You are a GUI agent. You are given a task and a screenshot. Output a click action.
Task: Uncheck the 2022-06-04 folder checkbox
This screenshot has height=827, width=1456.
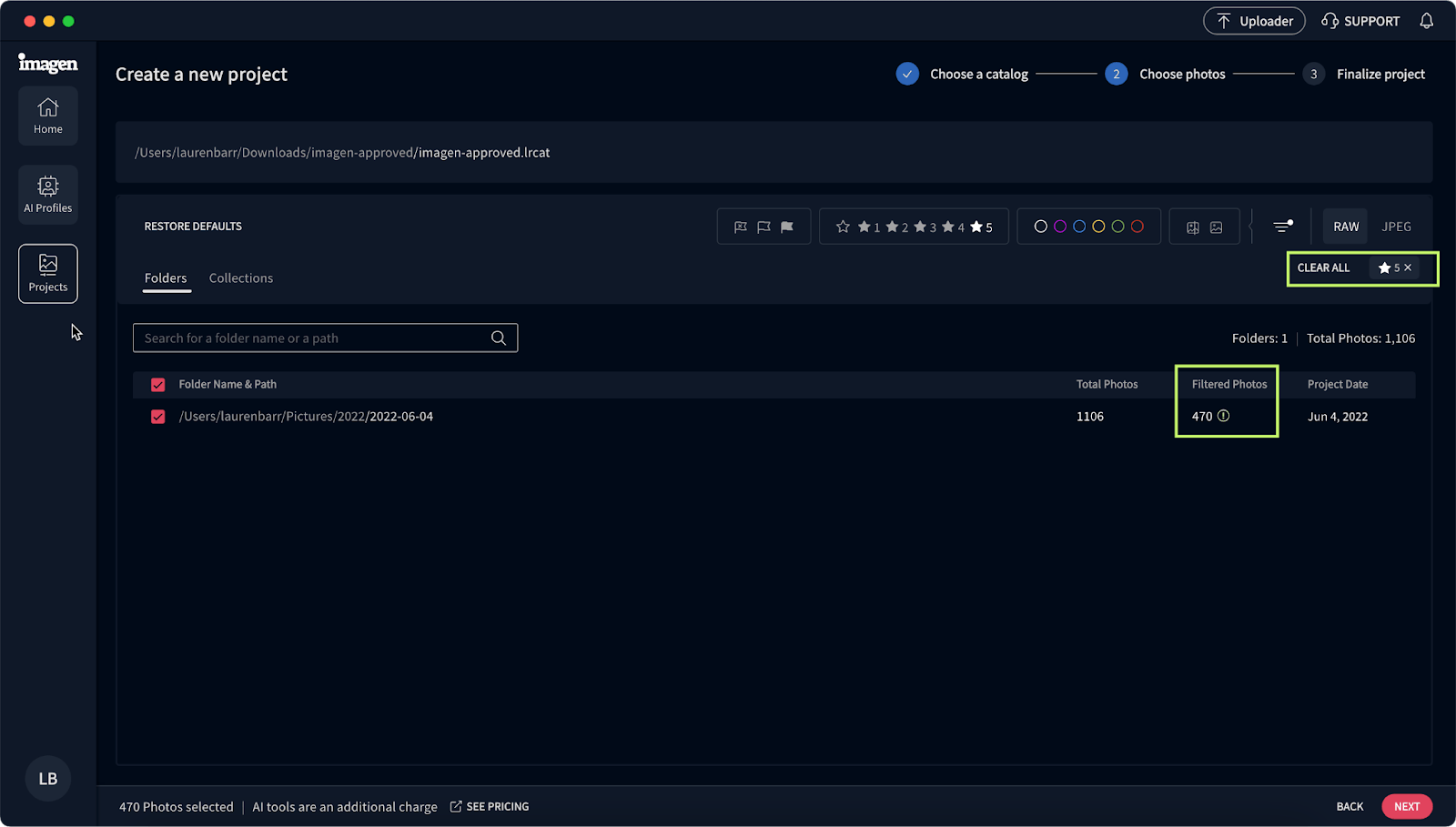click(158, 417)
